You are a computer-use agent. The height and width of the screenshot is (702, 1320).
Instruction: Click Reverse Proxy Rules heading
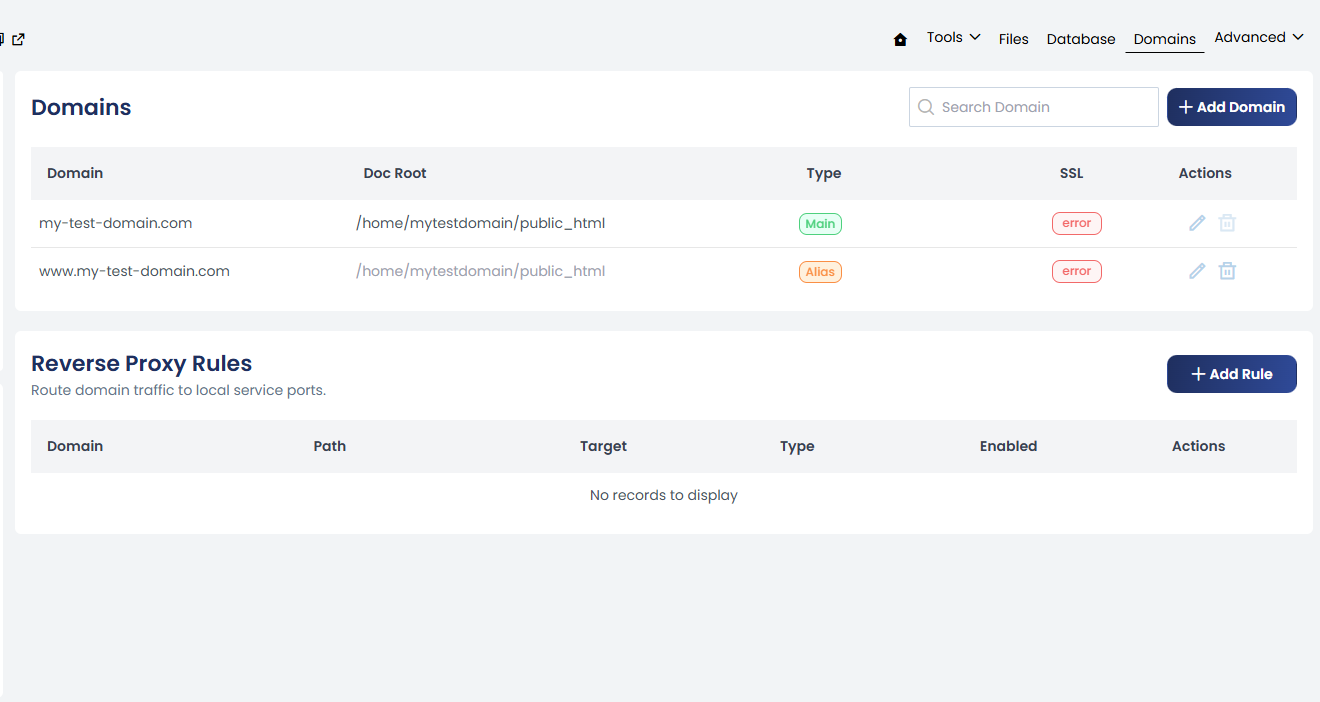[x=141, y=363]
